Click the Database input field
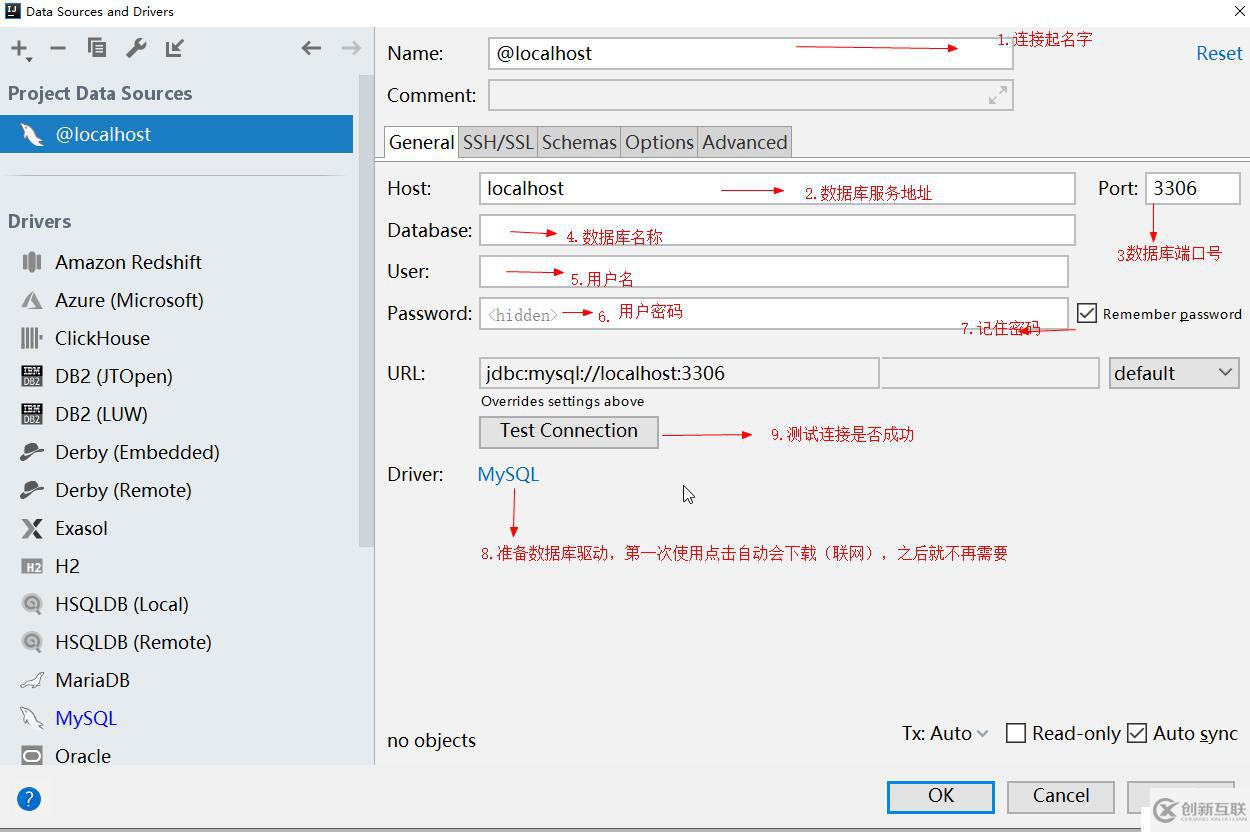Screen dimensions: 1250x832 point(777,230)
